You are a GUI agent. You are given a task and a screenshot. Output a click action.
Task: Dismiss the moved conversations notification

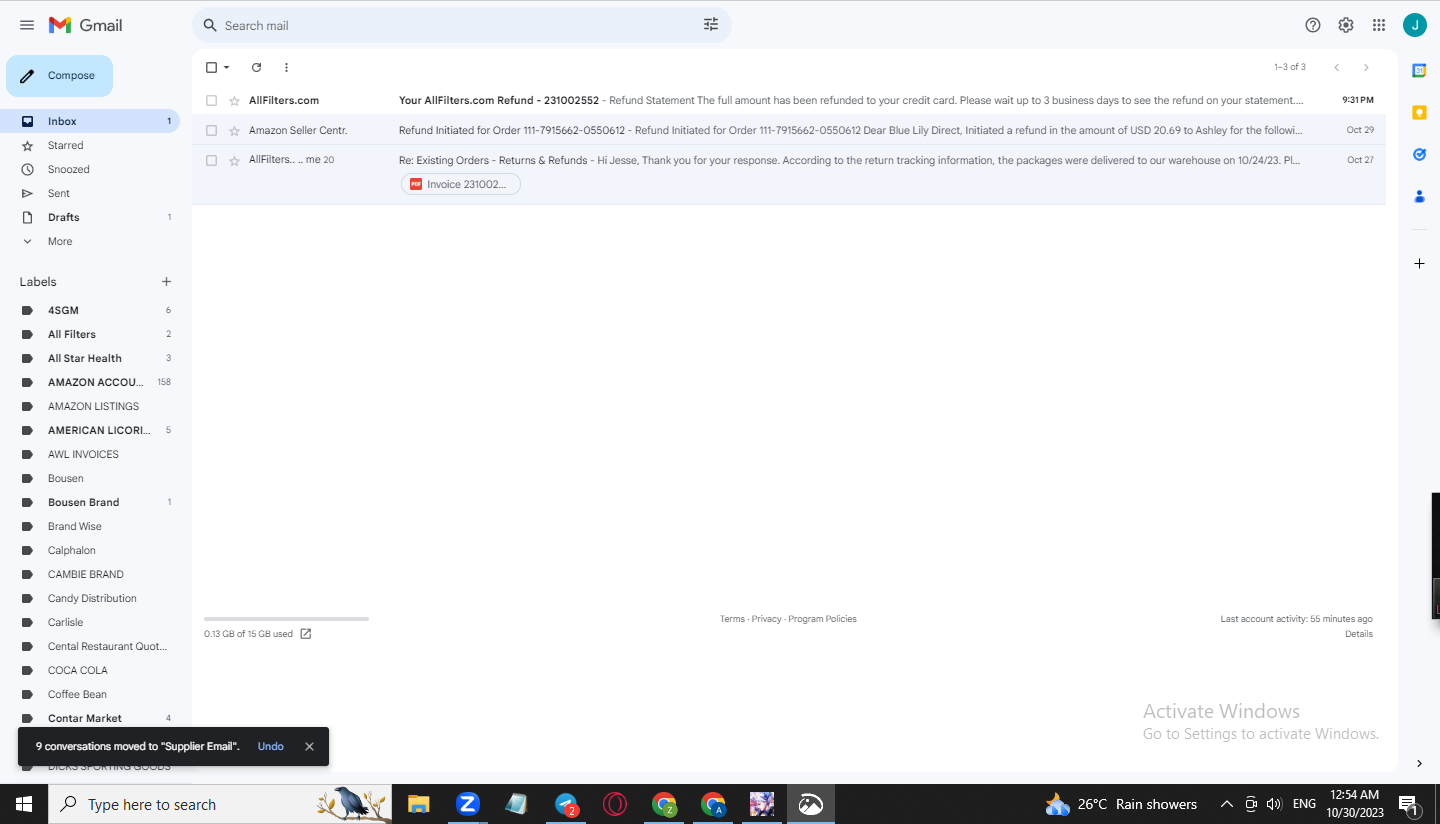click(x=309, y=746)
